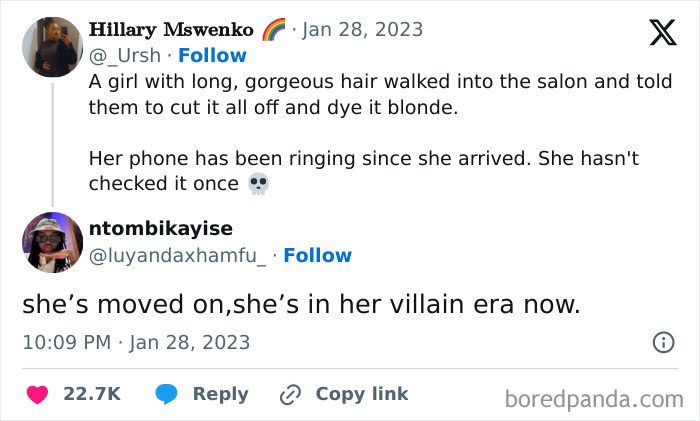The width and height of the screenshot is (700, 421).
Task: Open the tweet info icon
Action: 663,343
